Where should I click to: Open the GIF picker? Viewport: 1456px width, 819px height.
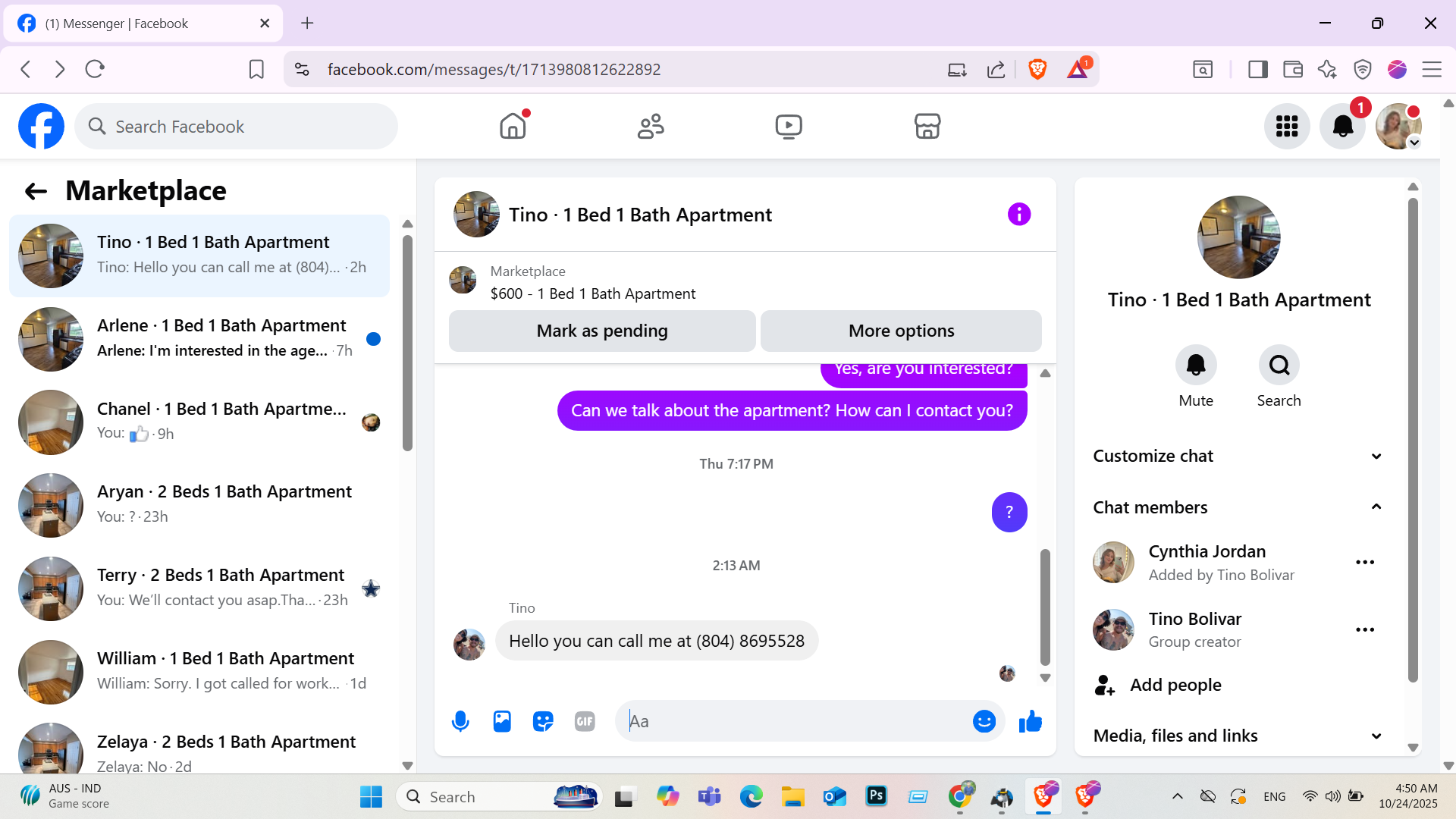pos(585,721)
